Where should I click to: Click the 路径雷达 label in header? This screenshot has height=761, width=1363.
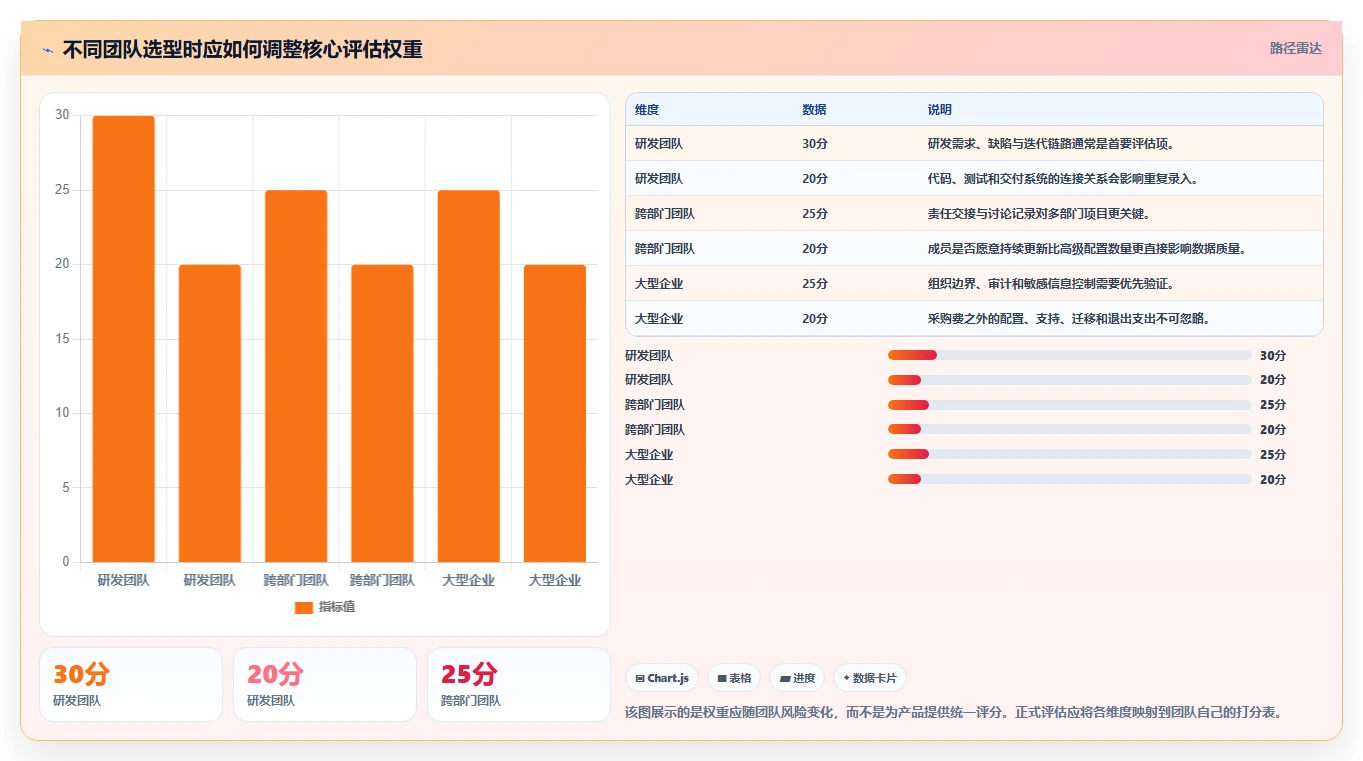[x=1296, y=48]
